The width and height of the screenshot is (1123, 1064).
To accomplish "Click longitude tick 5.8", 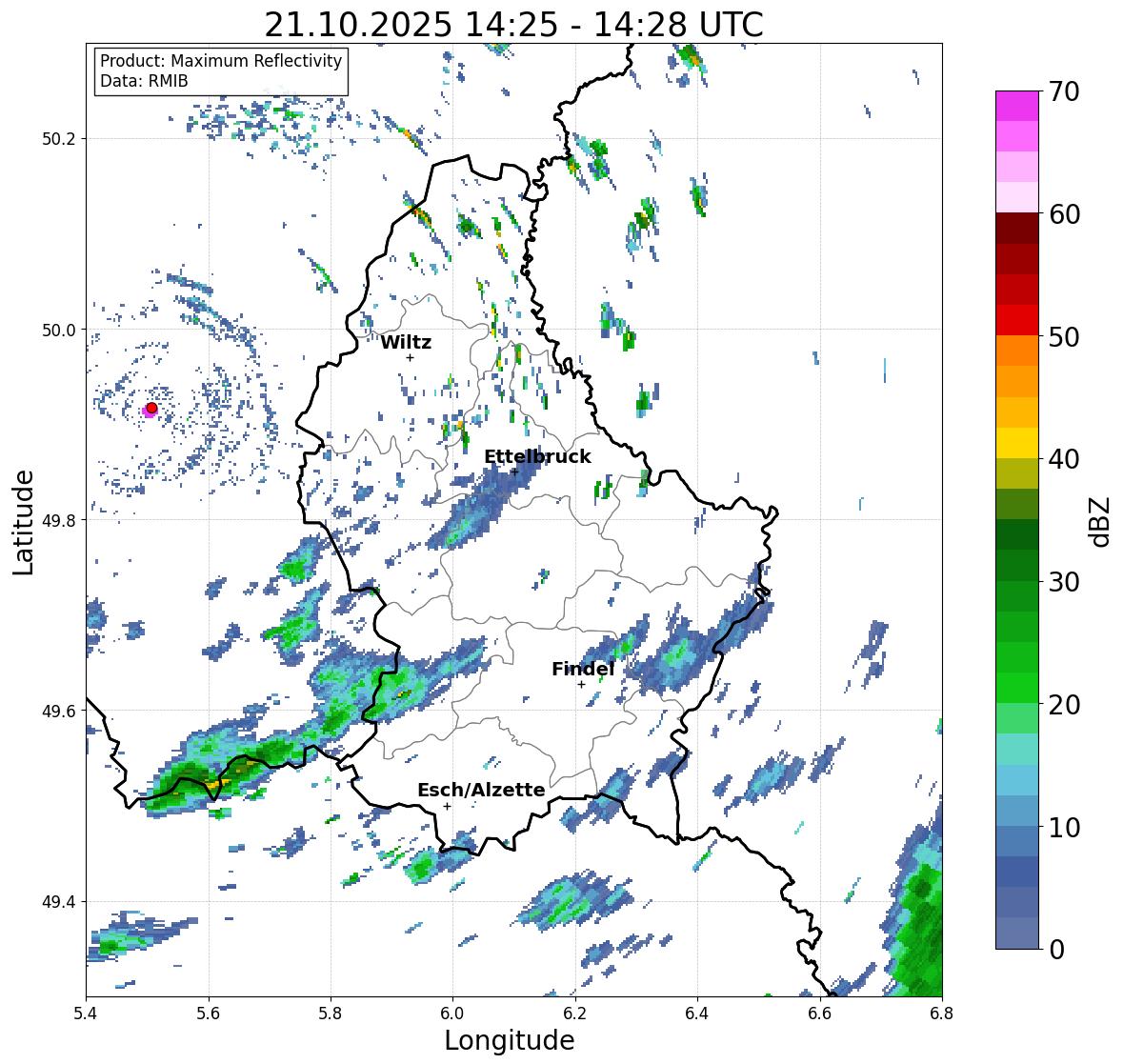I will pos(331,1014).
